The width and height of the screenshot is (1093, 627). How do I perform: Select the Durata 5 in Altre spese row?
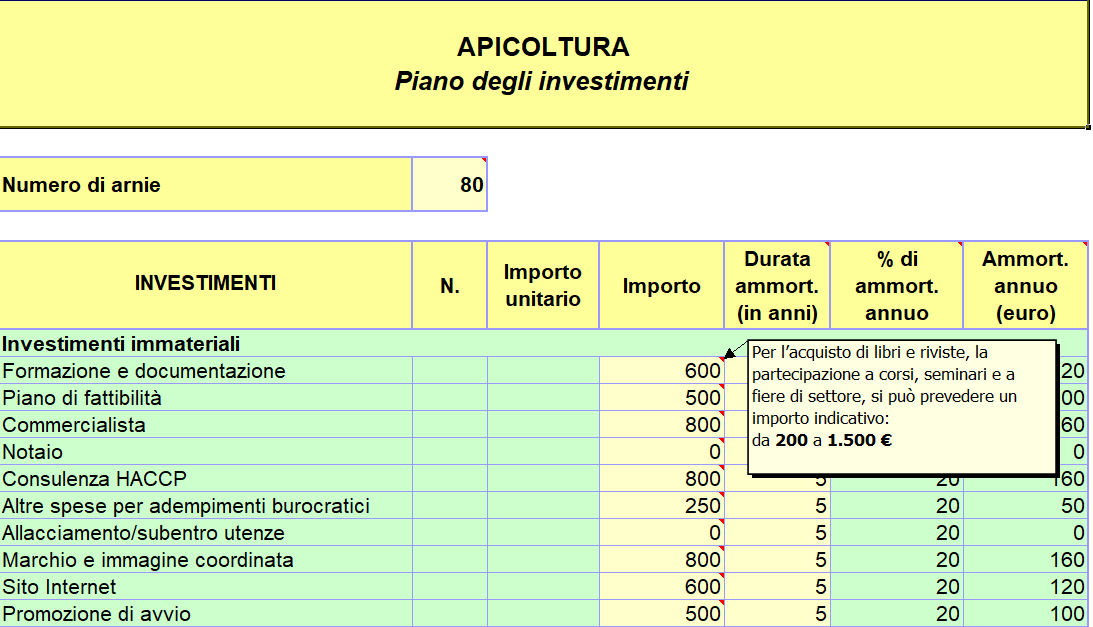pos(777,506)
